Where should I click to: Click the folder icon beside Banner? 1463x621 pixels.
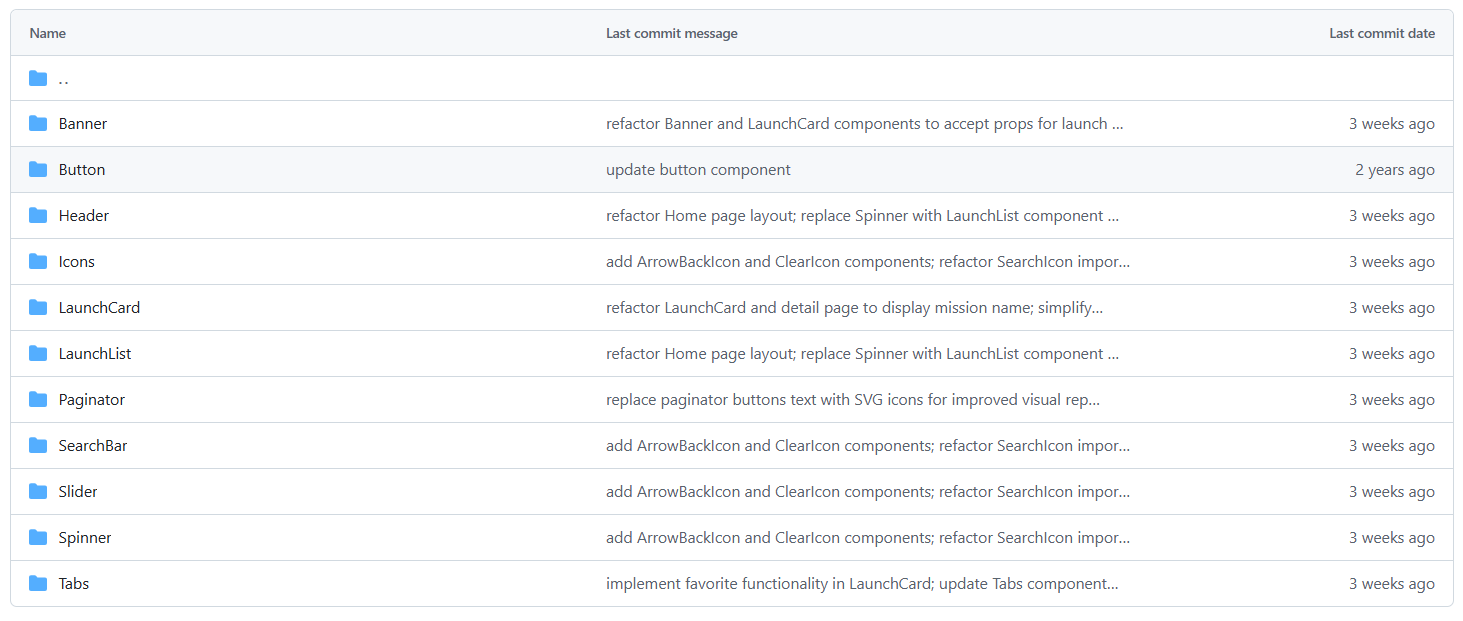click(x=38, y=124)
